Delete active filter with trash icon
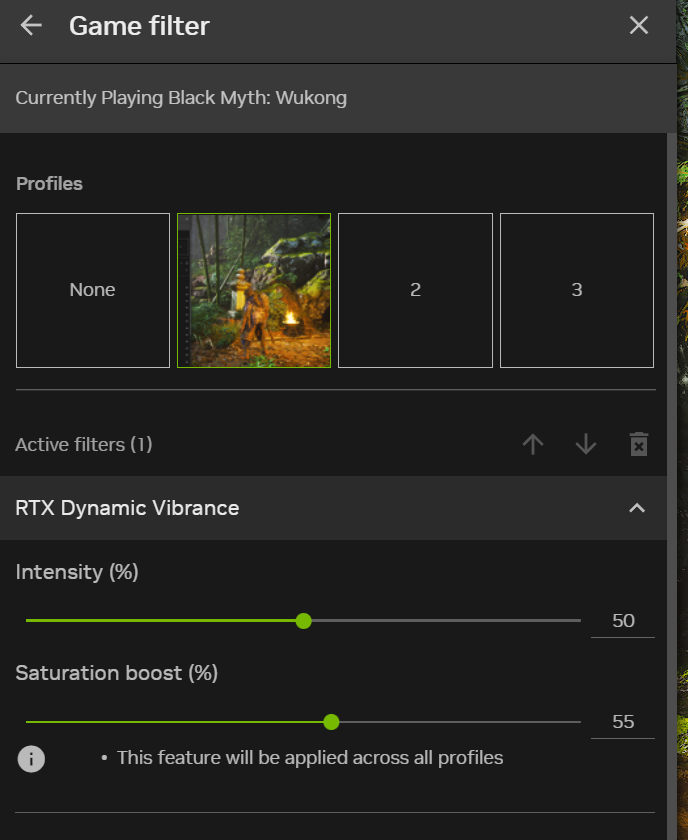 (639, 444)
